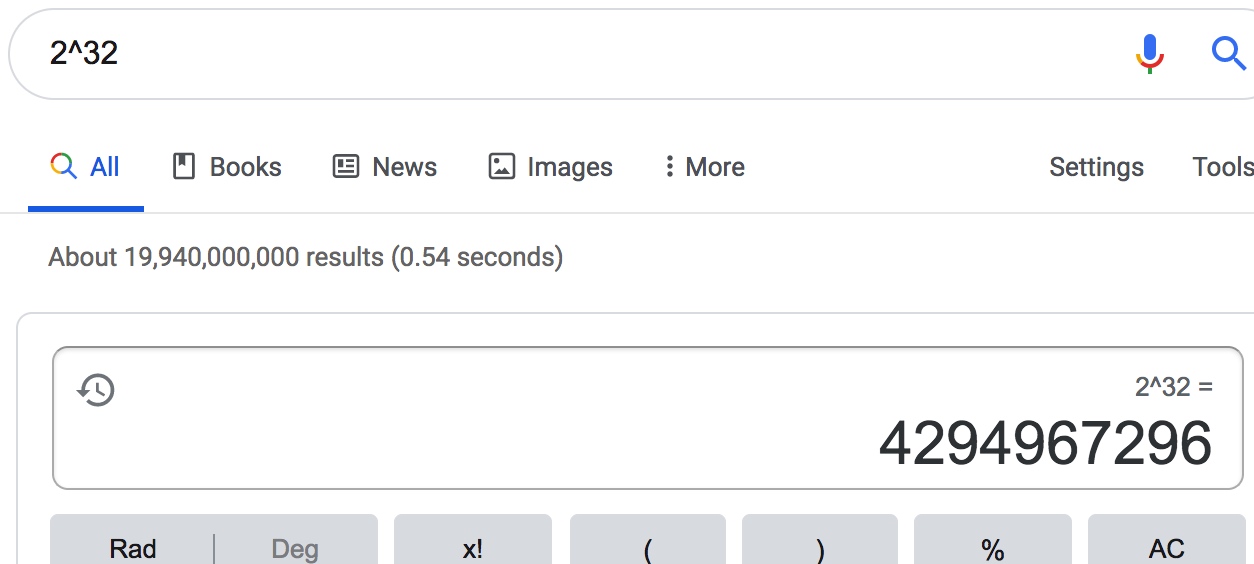Clear the calculator with the AC key
Screen dimensions: 1254x564
[1166, 548]
